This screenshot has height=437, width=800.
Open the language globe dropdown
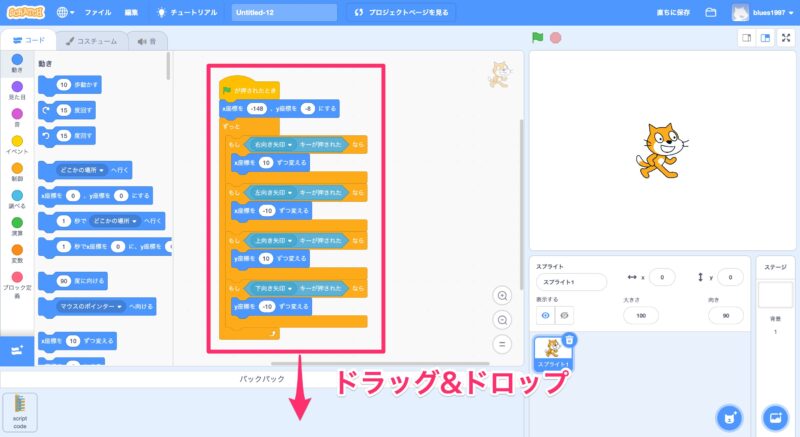(x=66, y=13)
